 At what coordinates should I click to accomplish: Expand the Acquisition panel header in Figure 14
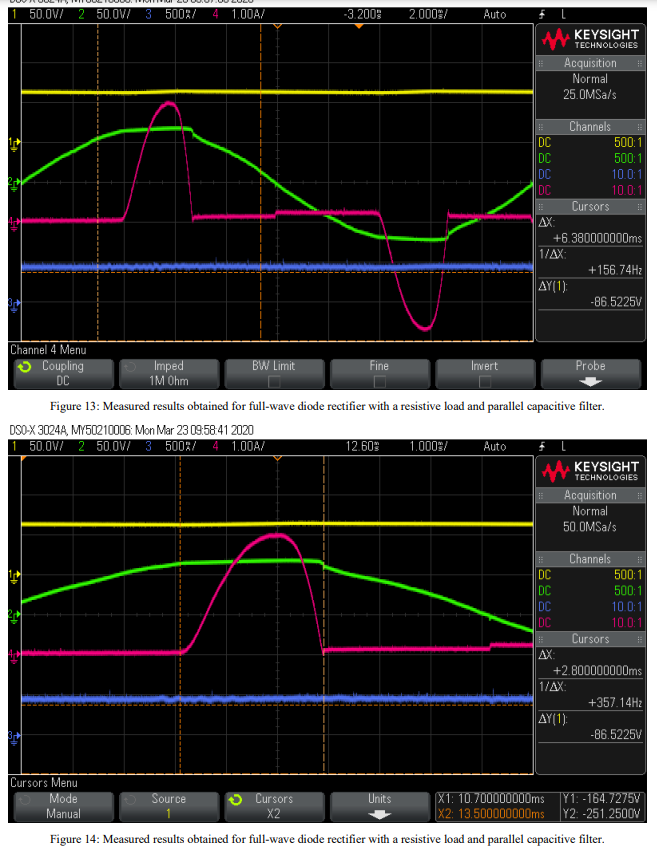pyautogui.click(x=590, y=495)
